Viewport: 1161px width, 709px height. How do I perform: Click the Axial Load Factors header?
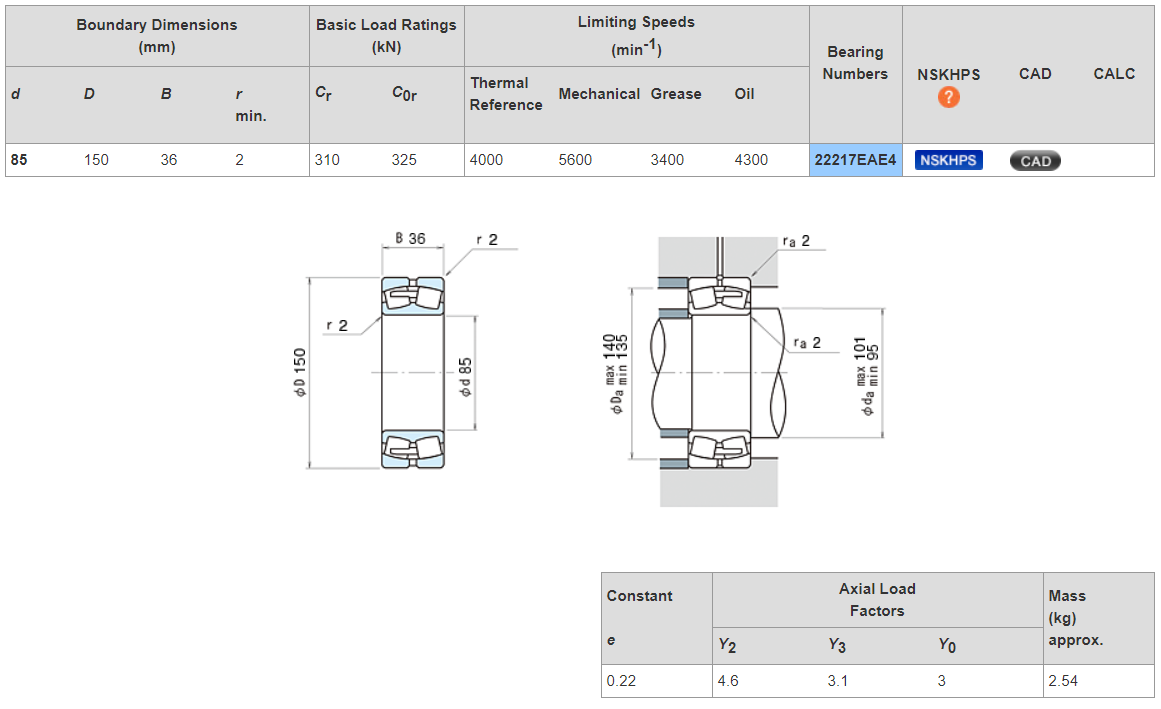tap(876, 600)
